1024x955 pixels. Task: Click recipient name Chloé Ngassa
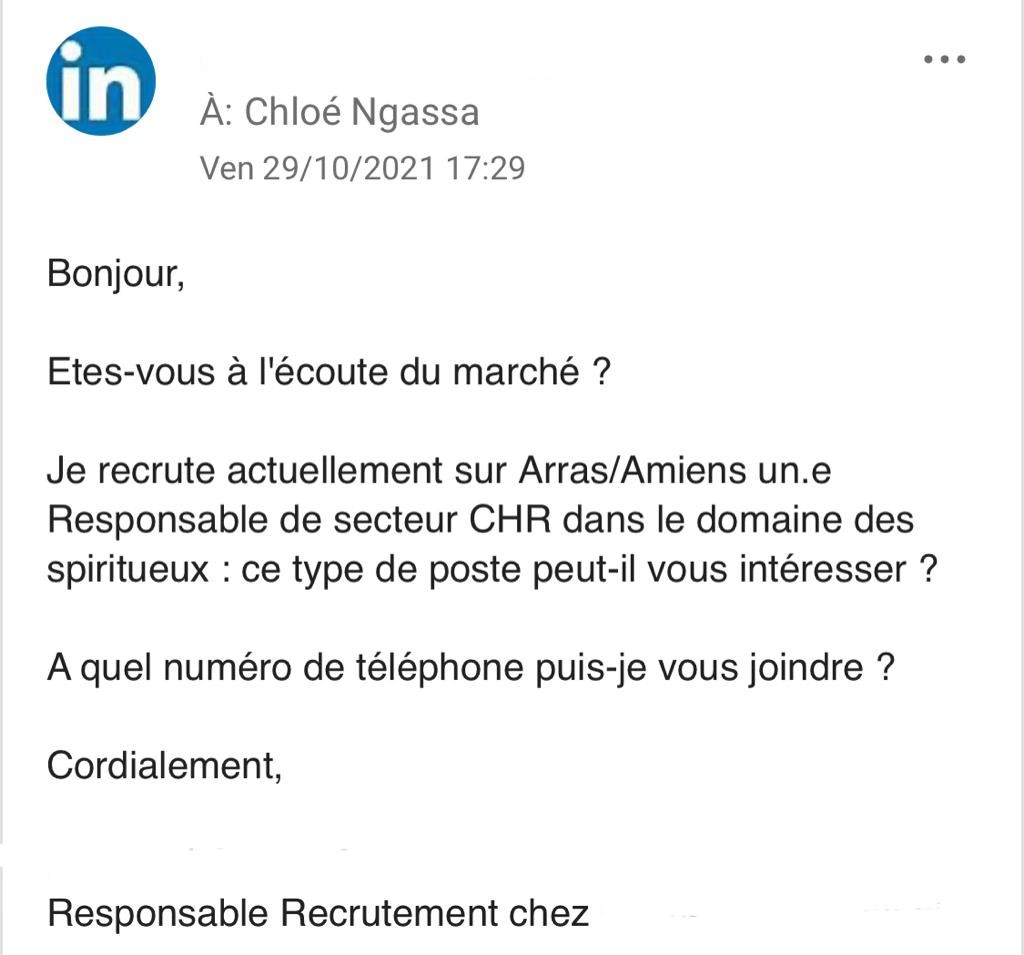pyautogui.click(x=362, y=113)
